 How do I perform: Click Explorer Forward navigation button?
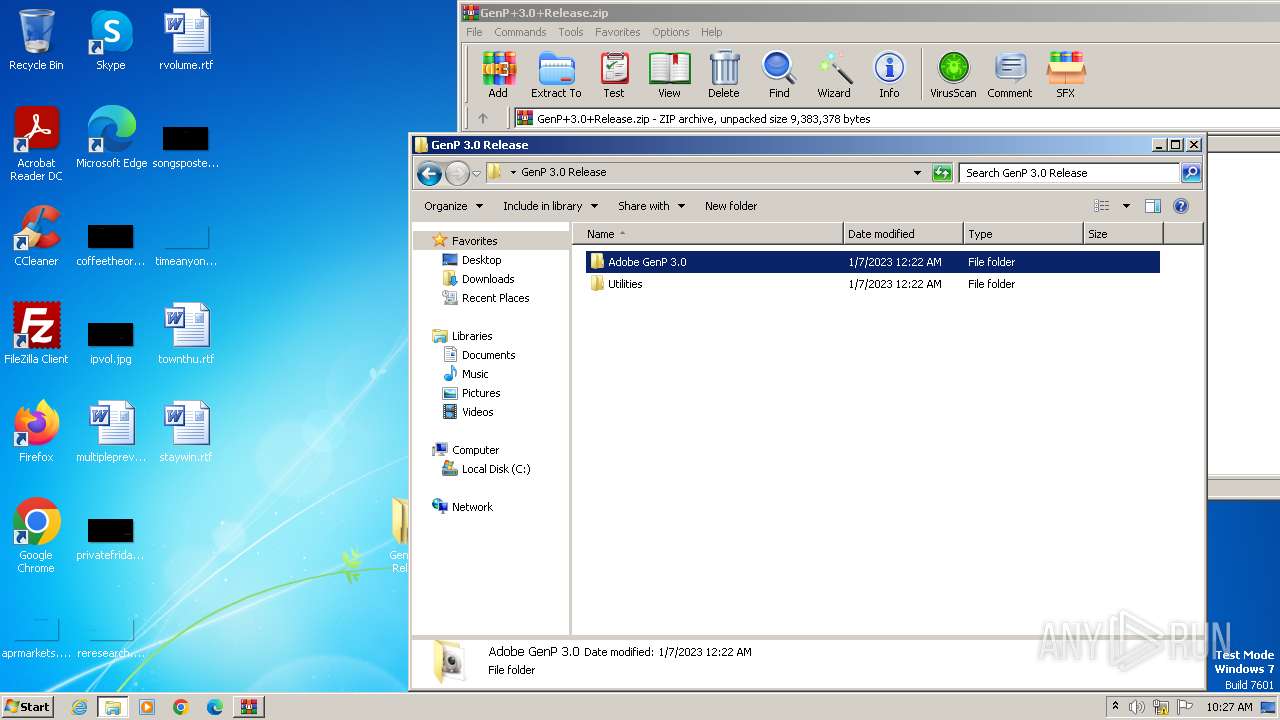(x=457, y=173)
